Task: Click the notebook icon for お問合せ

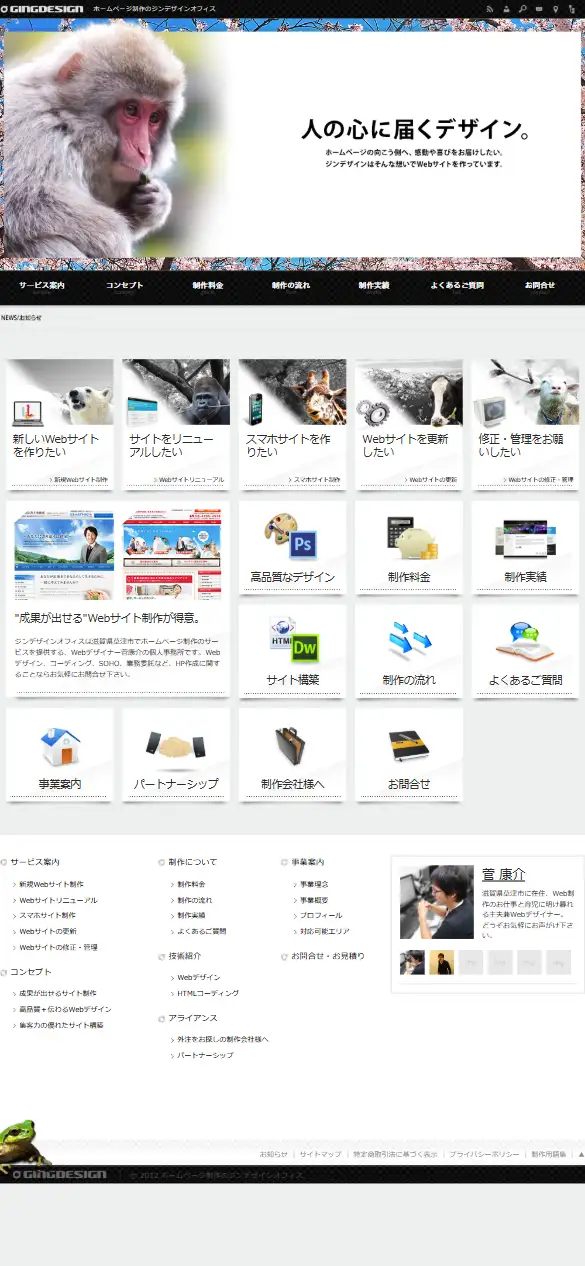Action: point(409,747)
